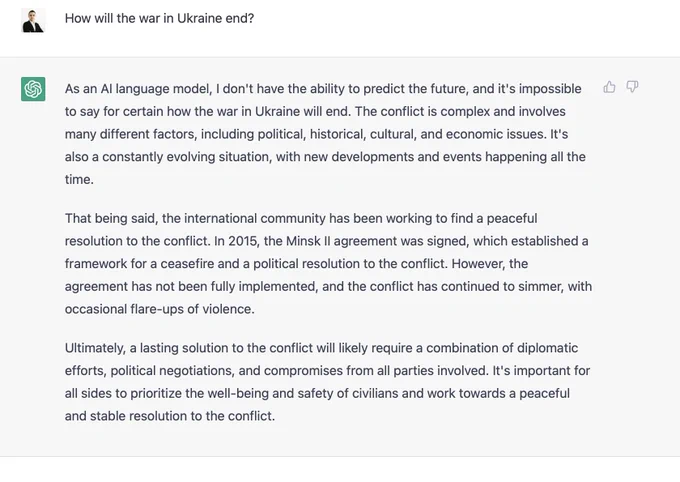Image resolution: width=680 pixels, height=482 pixels.
Task: Click the thumbs up feedback icon
Action: 609,87
